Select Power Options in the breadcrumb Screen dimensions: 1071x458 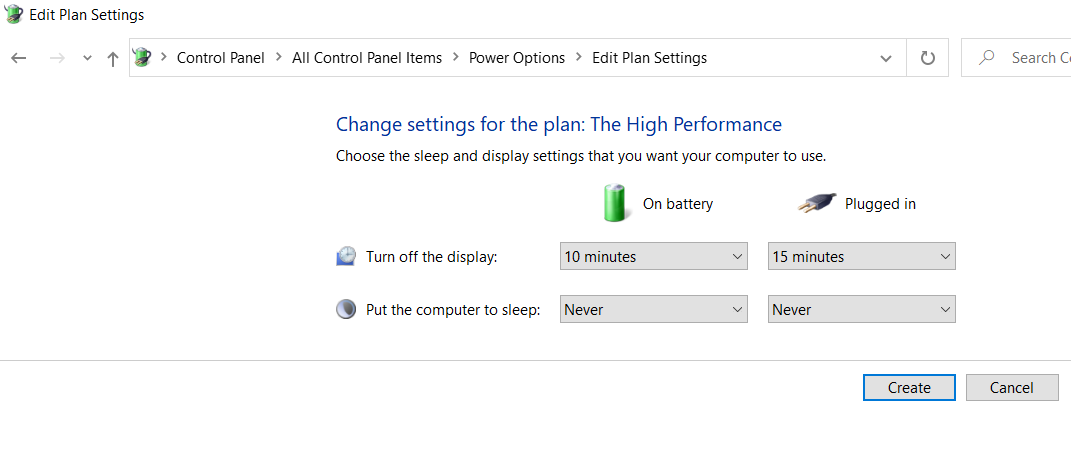click(x=516, y=58)
